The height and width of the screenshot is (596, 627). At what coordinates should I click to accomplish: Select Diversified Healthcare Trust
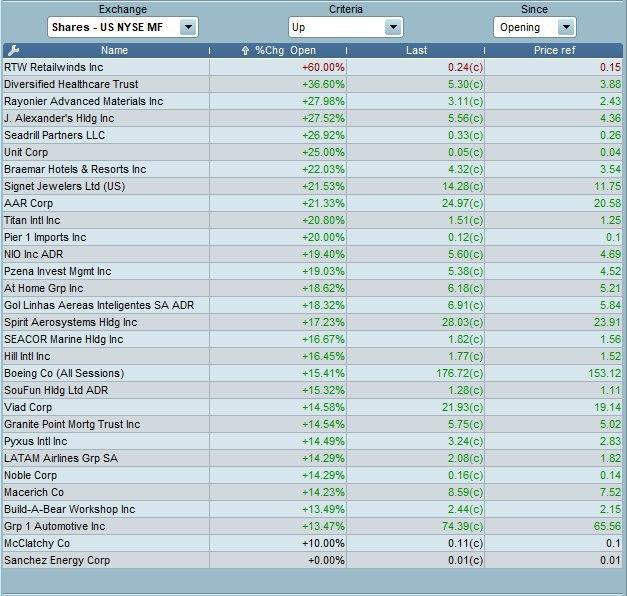71,84
